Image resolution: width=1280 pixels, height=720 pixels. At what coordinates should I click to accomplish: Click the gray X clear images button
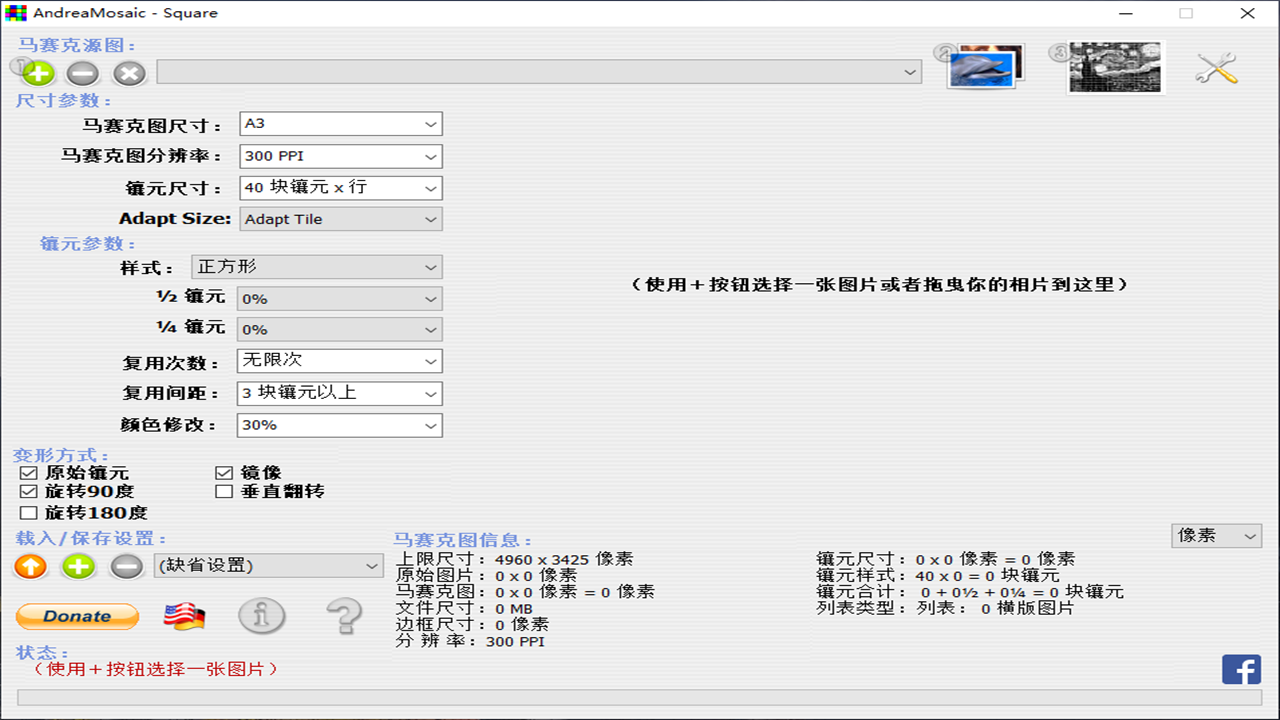coord(129,73)
